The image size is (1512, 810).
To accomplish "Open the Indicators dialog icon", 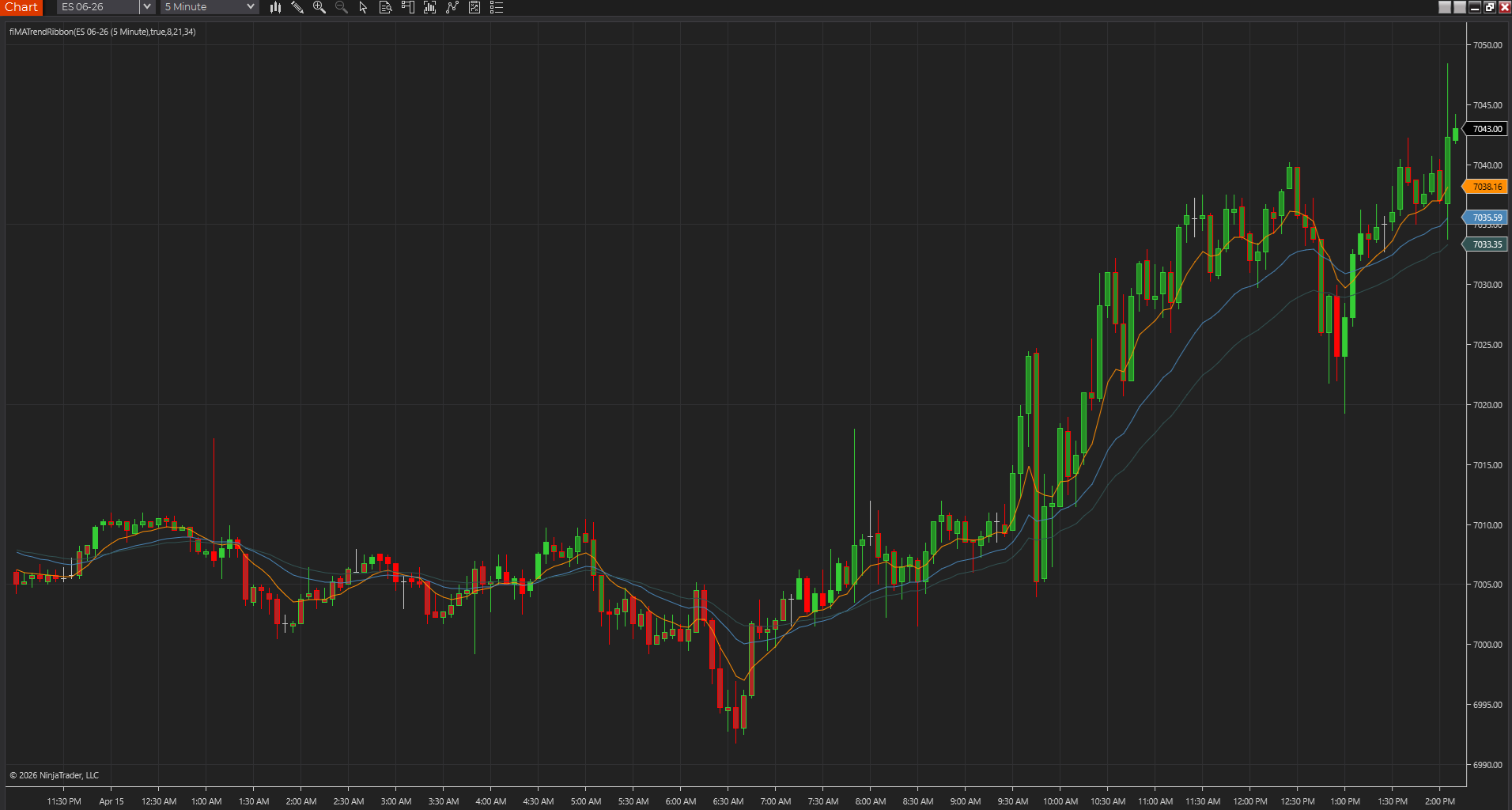I will click(429, 7).
